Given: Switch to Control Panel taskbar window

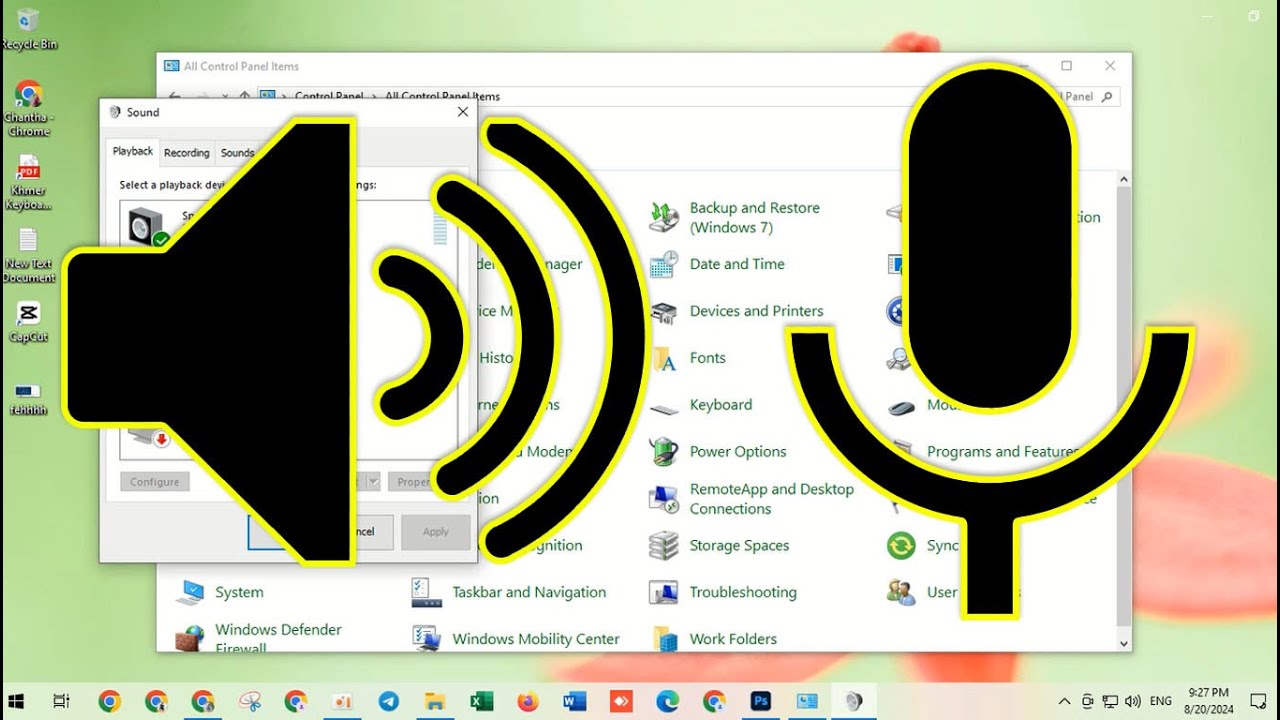Looking at the screenshot, I should [x=806, y=702].
